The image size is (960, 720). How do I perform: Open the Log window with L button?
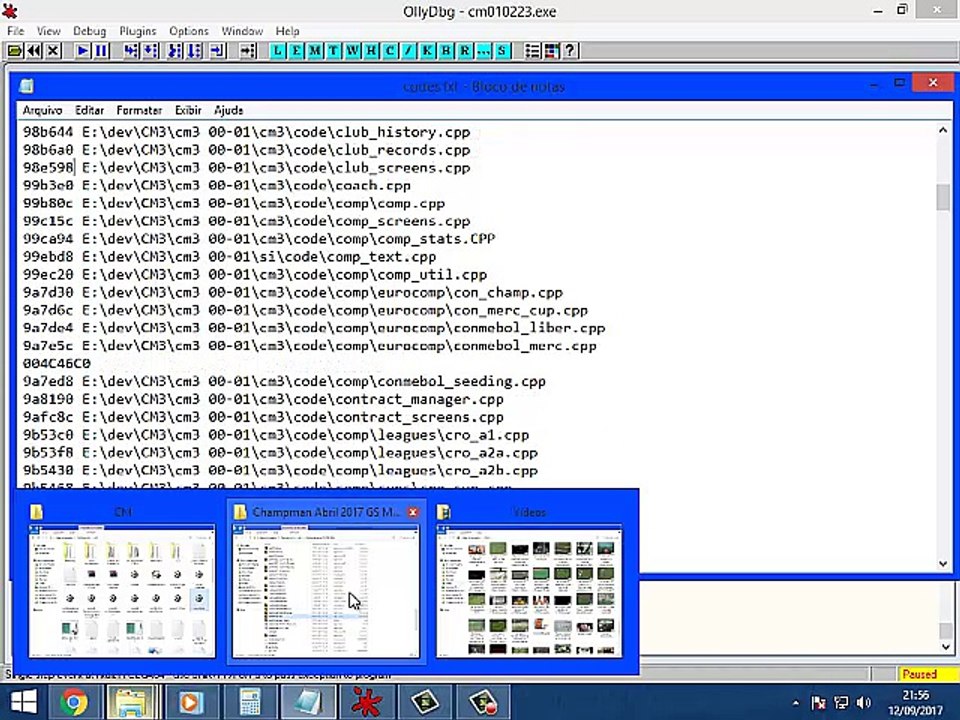(x=278, y=51)
